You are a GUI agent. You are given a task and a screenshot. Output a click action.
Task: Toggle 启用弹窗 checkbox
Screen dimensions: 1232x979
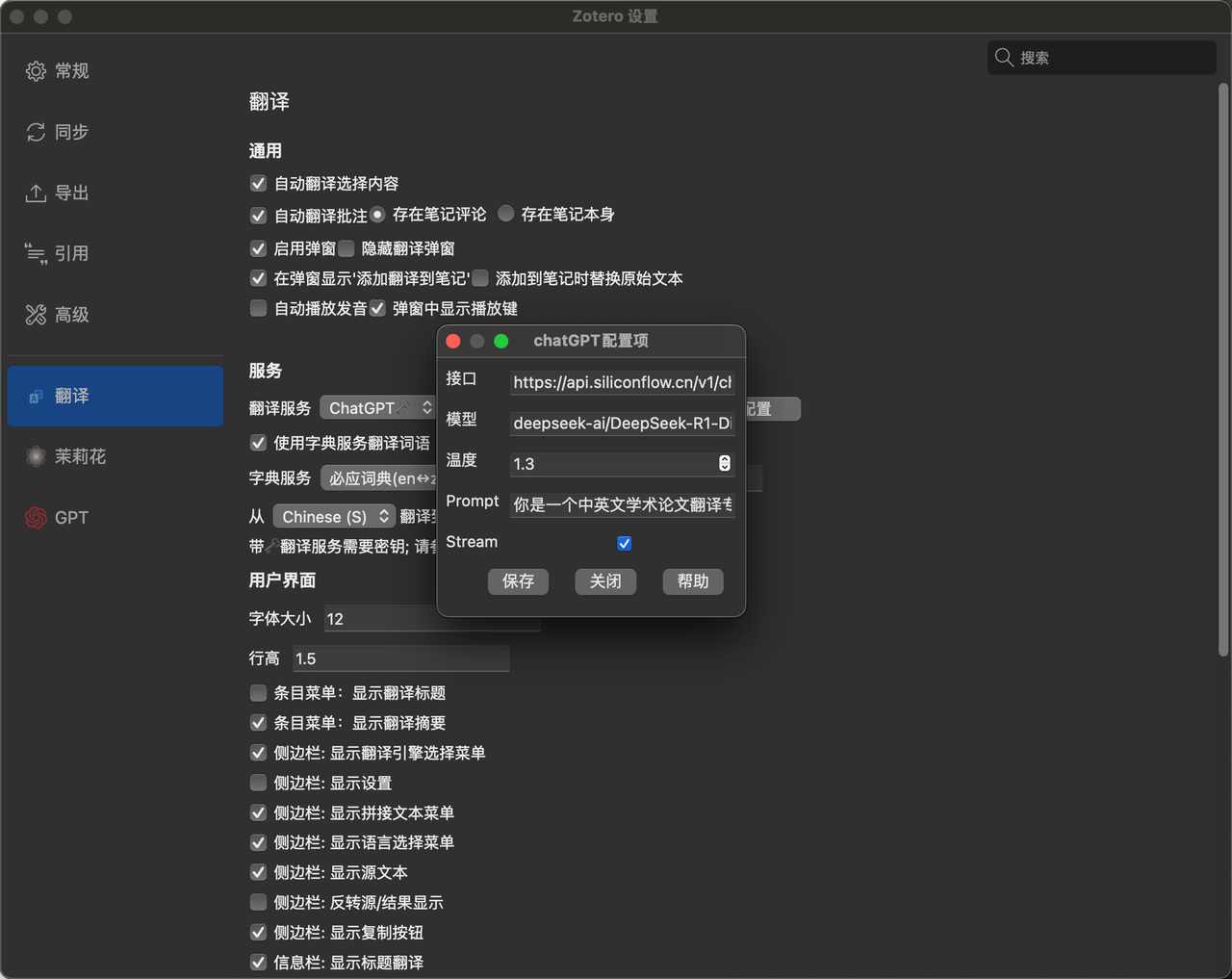pos(258,248)
